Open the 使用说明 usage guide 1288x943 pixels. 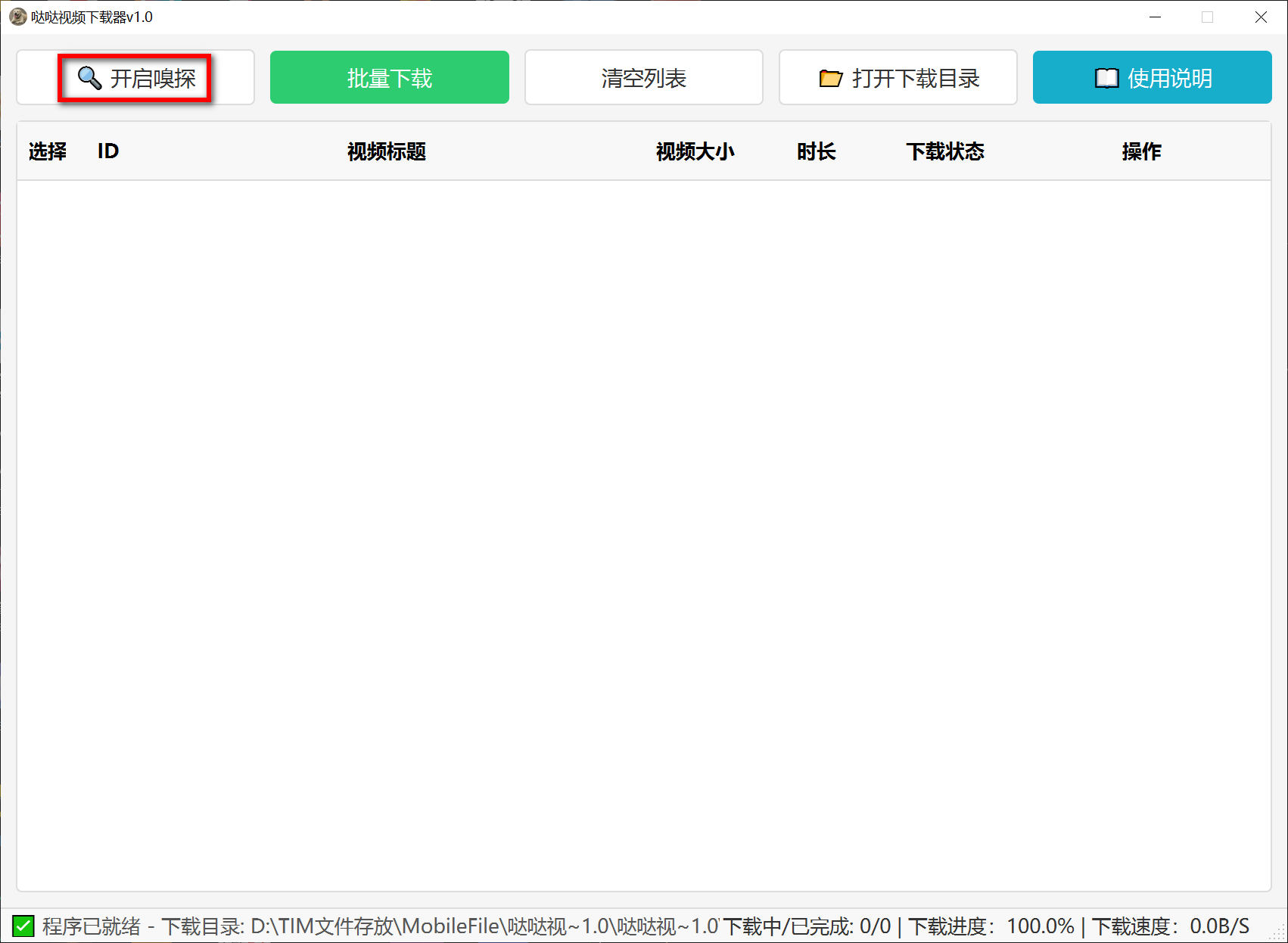coord(1153,77)
